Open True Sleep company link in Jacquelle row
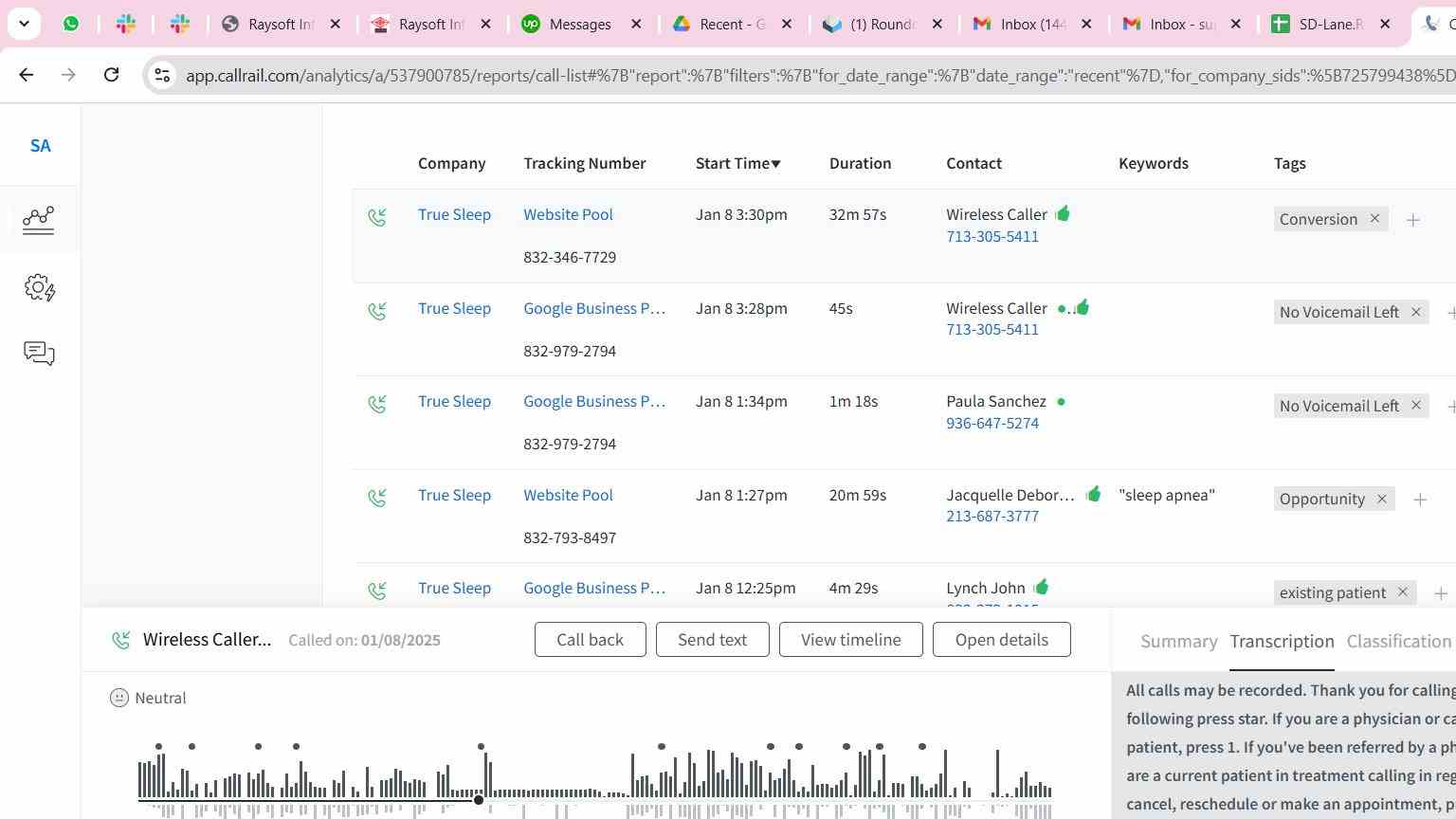This screenshot has width=1456, height=819. pyautogui.click(x=454, y=495)
